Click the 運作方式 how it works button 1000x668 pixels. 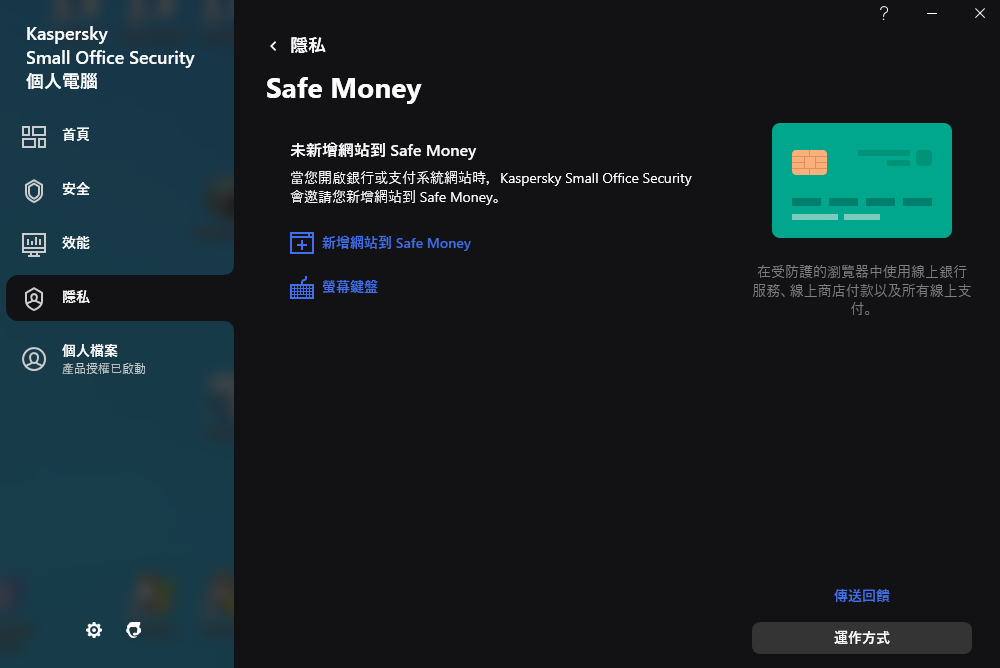[862, 638]
